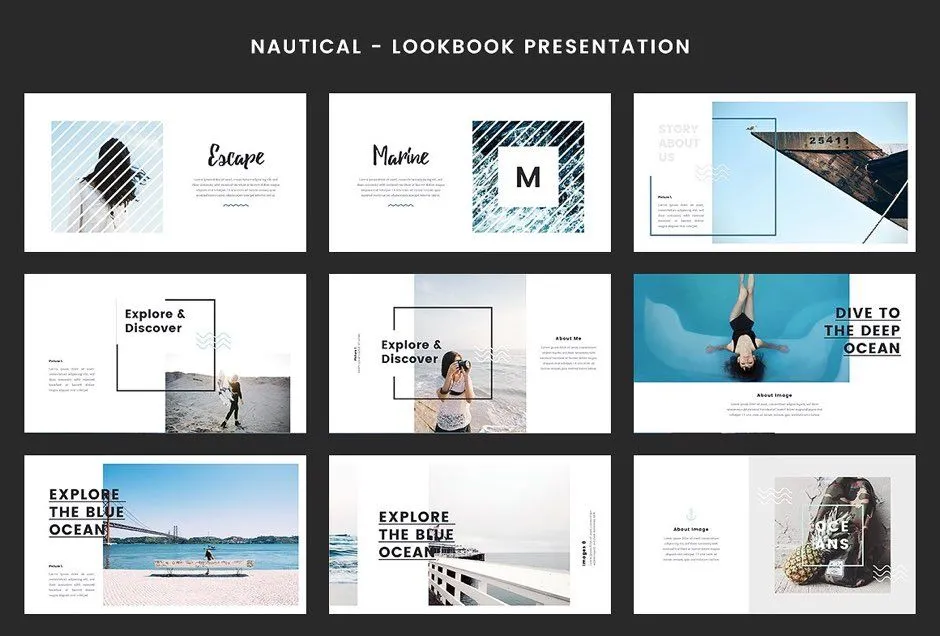This screenshot has height=636, width=940.
Task: Select the Escape slide thumbnail
Action: pyautogui.click(x=165, y=172)
